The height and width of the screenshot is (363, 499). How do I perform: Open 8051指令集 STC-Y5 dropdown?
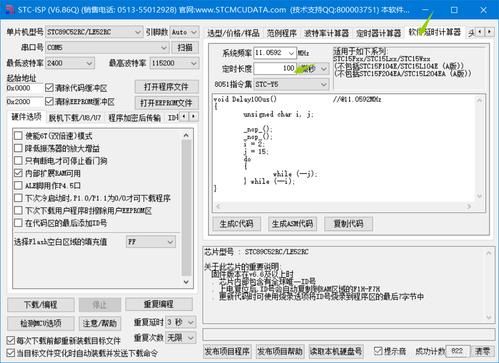(x=291, y=84)
